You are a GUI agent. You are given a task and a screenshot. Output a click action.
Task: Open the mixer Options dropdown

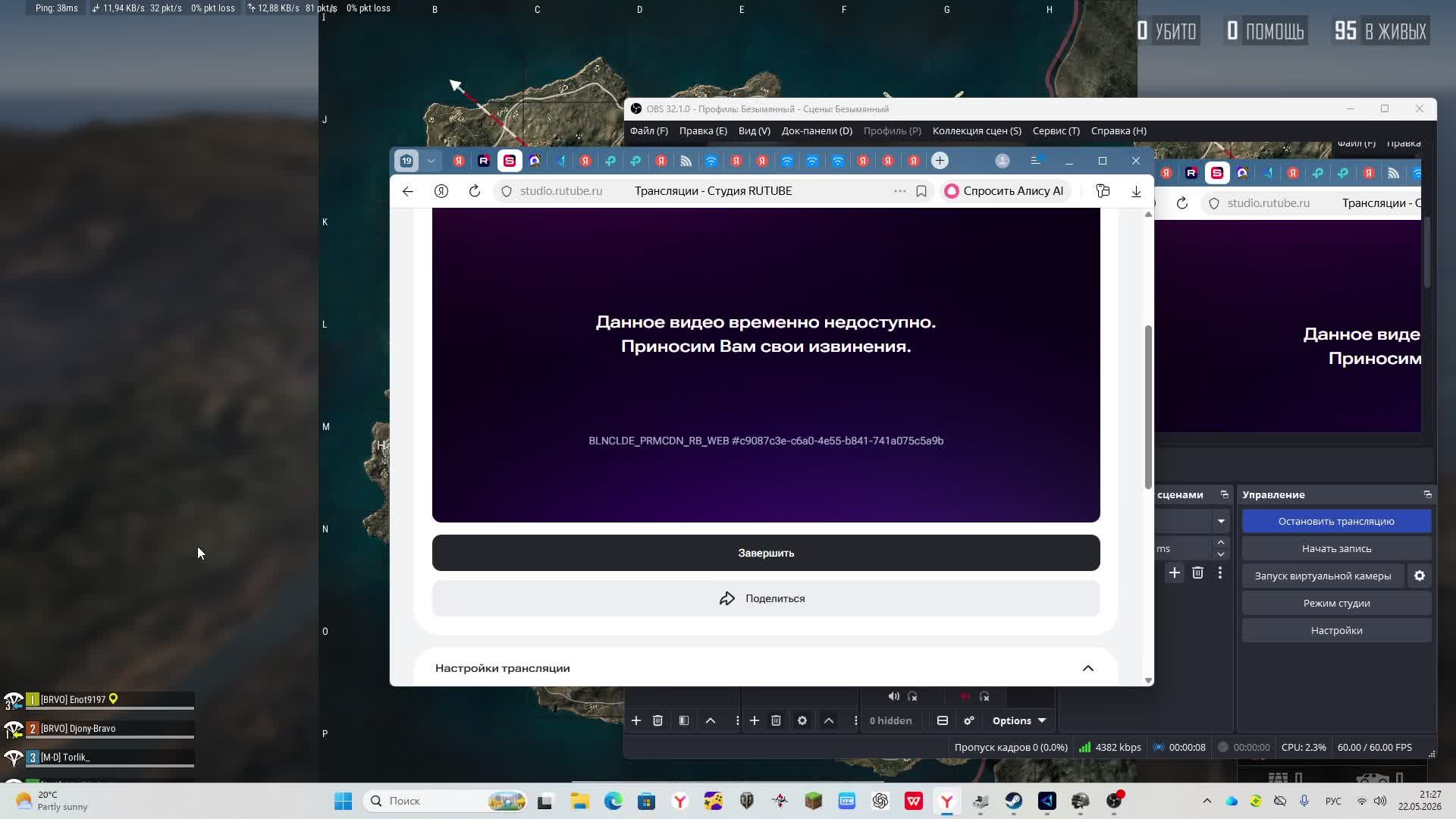coord(1019,720)
